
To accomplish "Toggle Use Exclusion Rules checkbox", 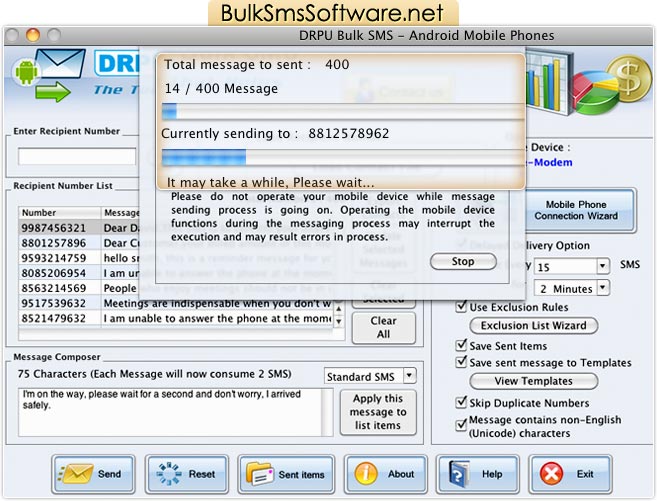I will point(461,307).
